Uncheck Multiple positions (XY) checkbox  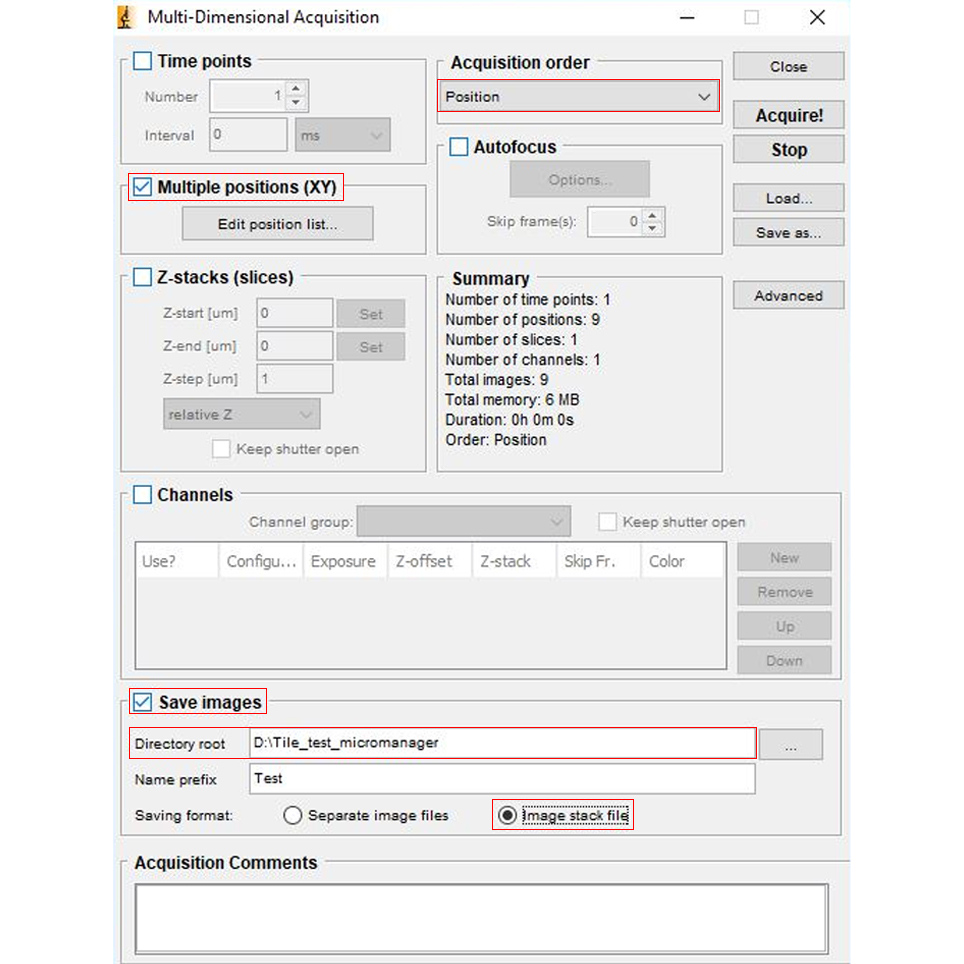click(x=143, y=187)
